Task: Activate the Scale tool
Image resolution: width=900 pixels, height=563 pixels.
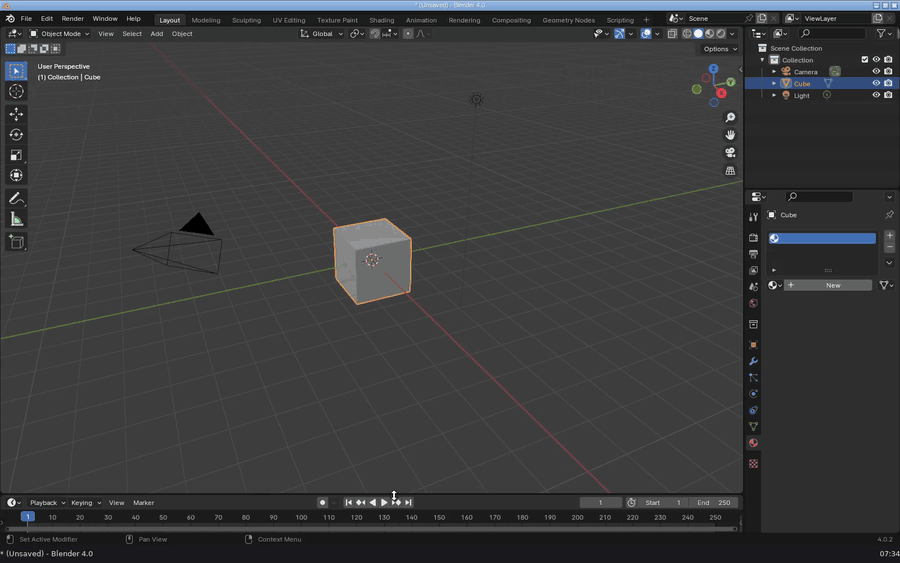Action: (16, 156)
